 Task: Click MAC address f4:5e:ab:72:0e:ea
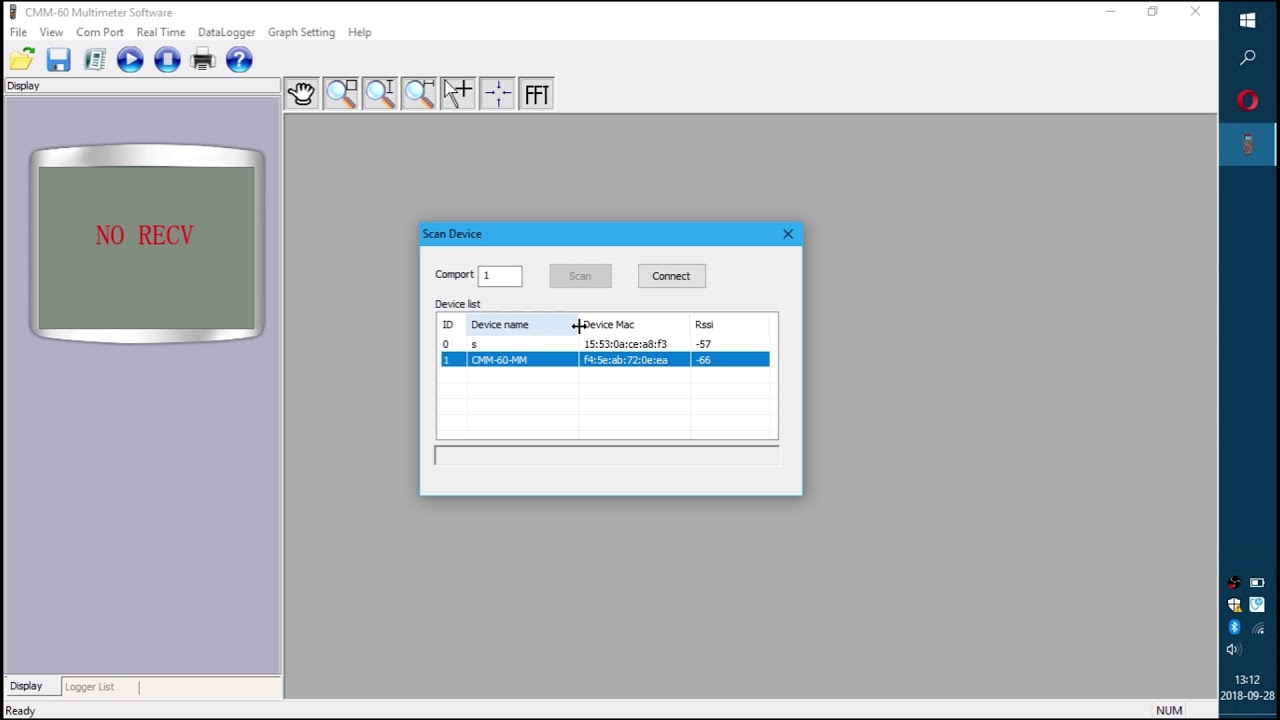tap(625, 360)
